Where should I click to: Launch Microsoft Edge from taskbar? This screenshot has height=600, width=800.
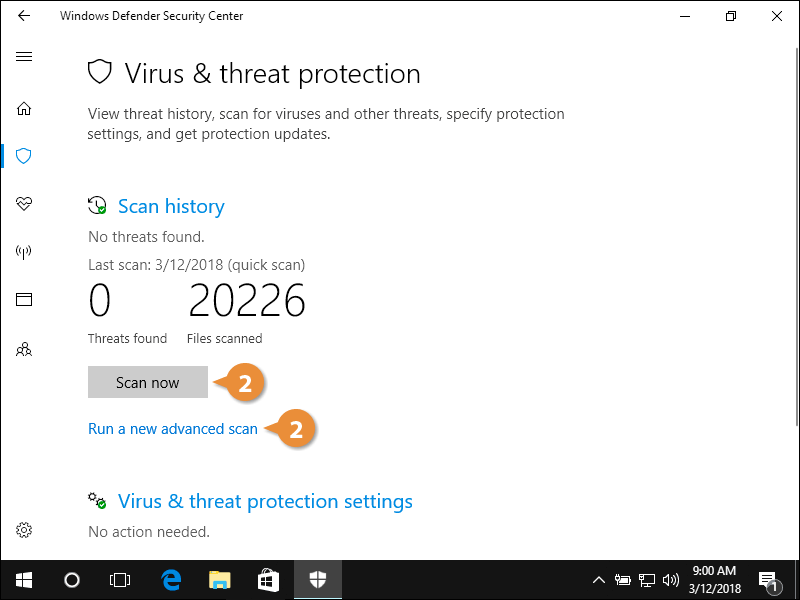pyautogui.click(x=171, y=579)
